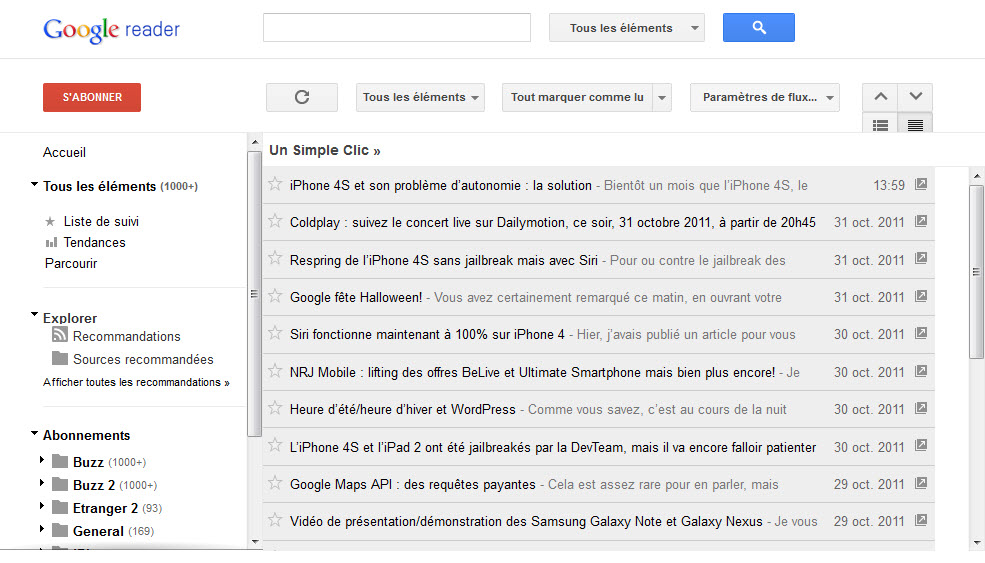The height and width of the screenshot is (563, 985).
Task: Open Google Maps API article external icon
Action: click(921, 483)
